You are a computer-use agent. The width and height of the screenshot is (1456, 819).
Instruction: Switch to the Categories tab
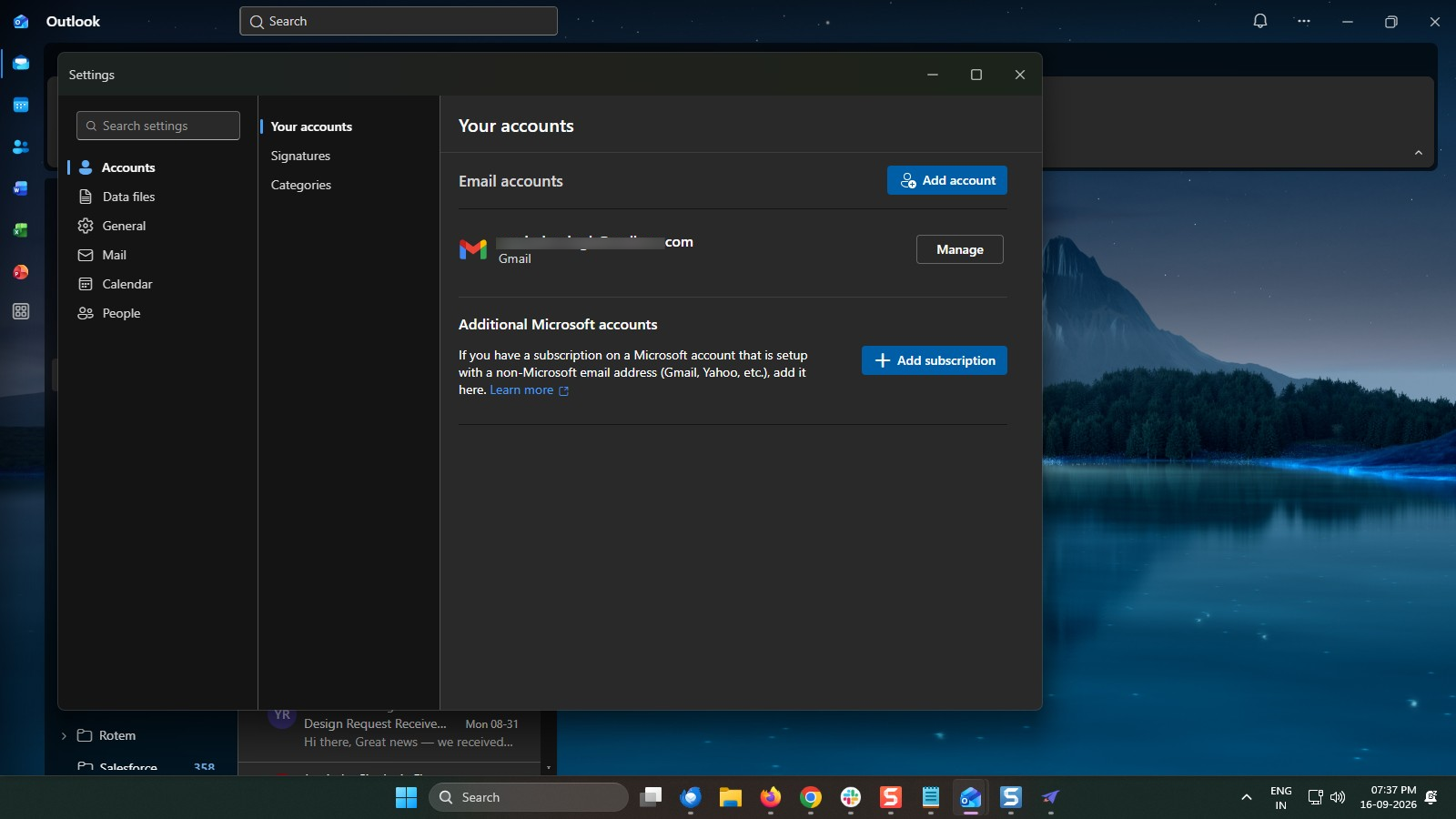coord(300,185)
